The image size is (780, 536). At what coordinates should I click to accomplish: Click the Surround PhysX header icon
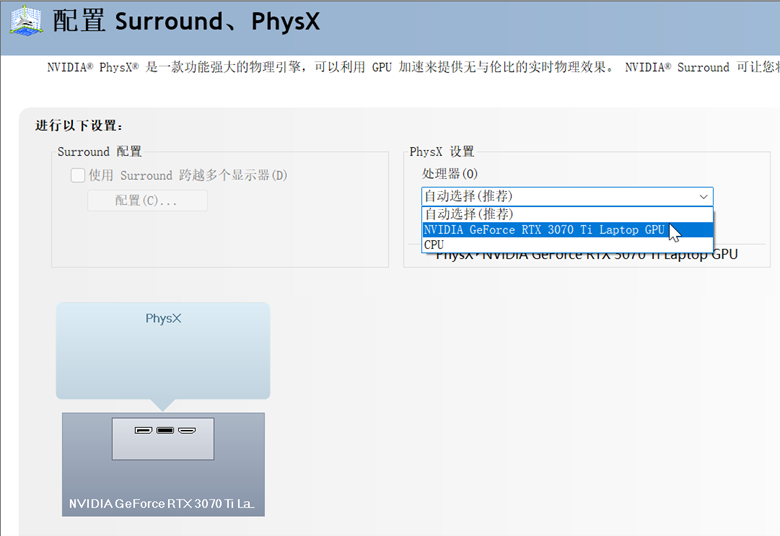(x=26, y=20)
